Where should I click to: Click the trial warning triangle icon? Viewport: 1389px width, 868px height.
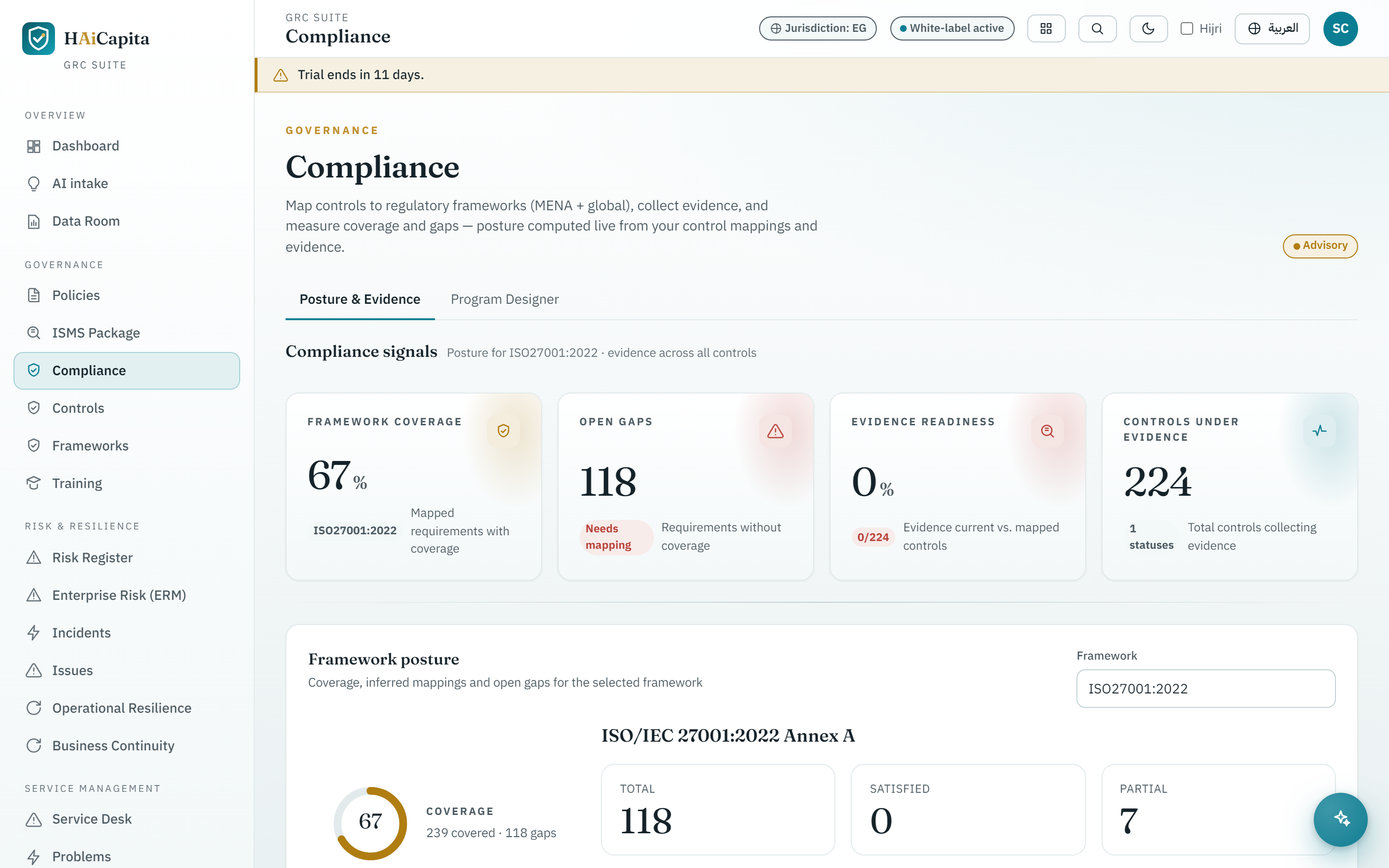point(281,75)
